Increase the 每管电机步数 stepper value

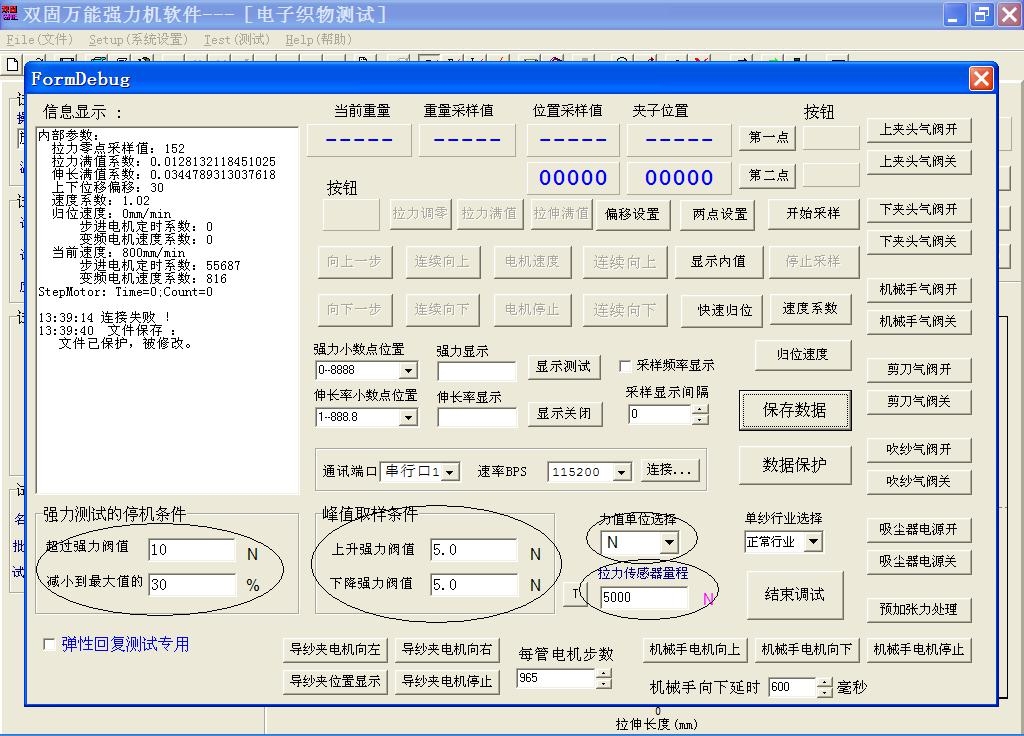pyautogui.click(x=604, y=673)
